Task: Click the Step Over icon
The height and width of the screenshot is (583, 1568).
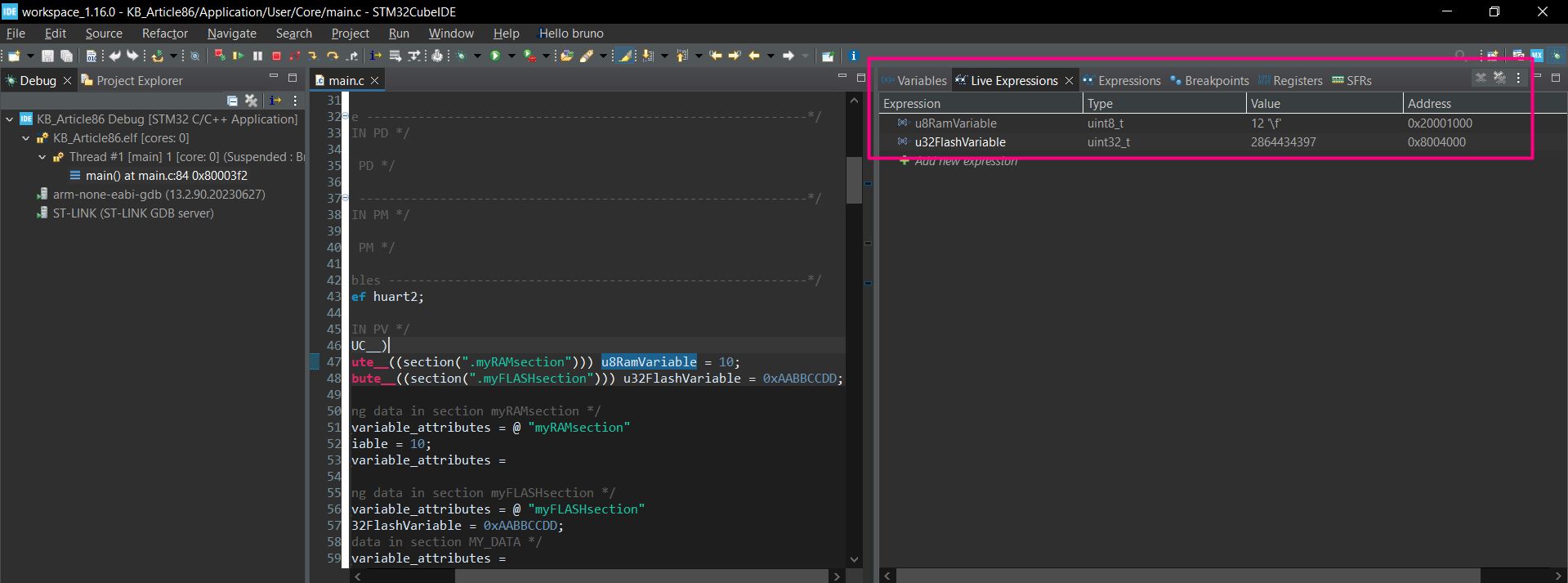Action: pos(333,56)
